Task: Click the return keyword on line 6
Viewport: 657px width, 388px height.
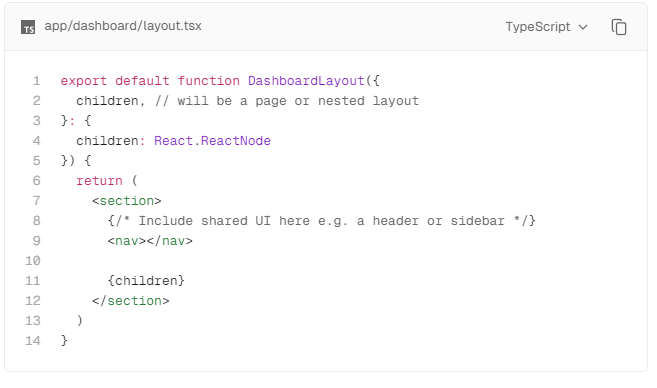Action: tap(99, 181)
